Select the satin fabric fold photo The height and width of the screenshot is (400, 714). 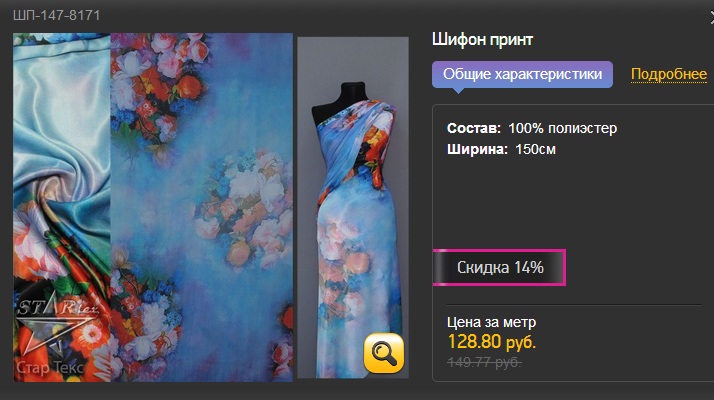coord(61,207)
